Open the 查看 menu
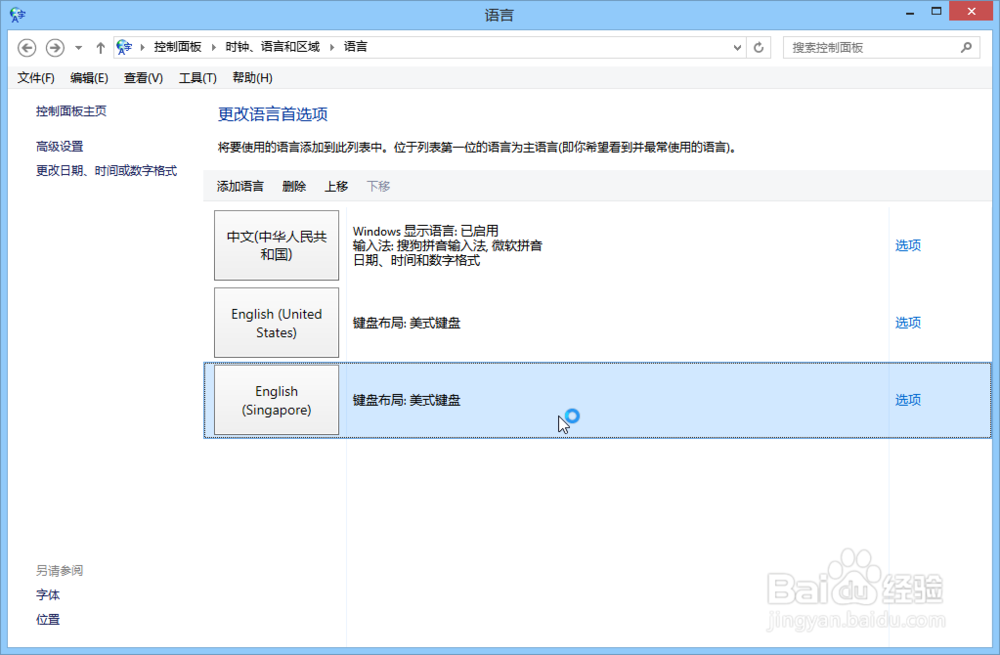 (x=142, y=77)
